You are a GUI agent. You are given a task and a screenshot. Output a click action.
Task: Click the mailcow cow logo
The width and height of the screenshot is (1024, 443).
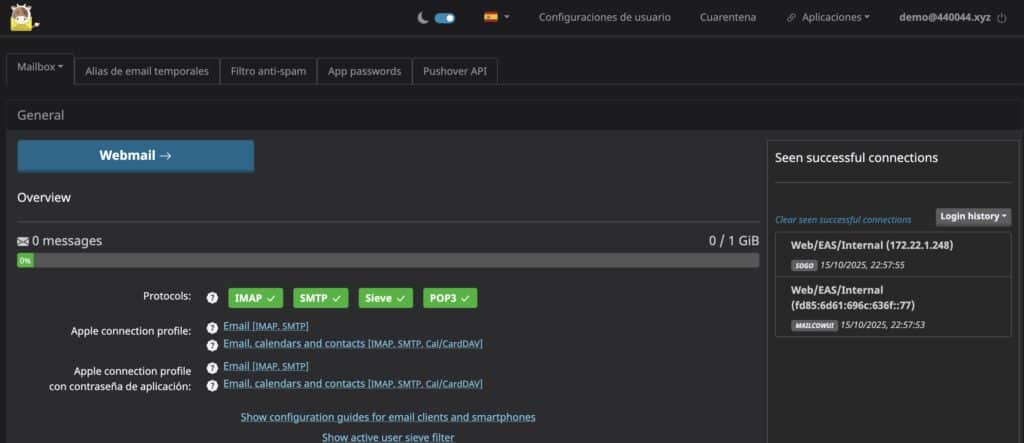tap(17, 17)
